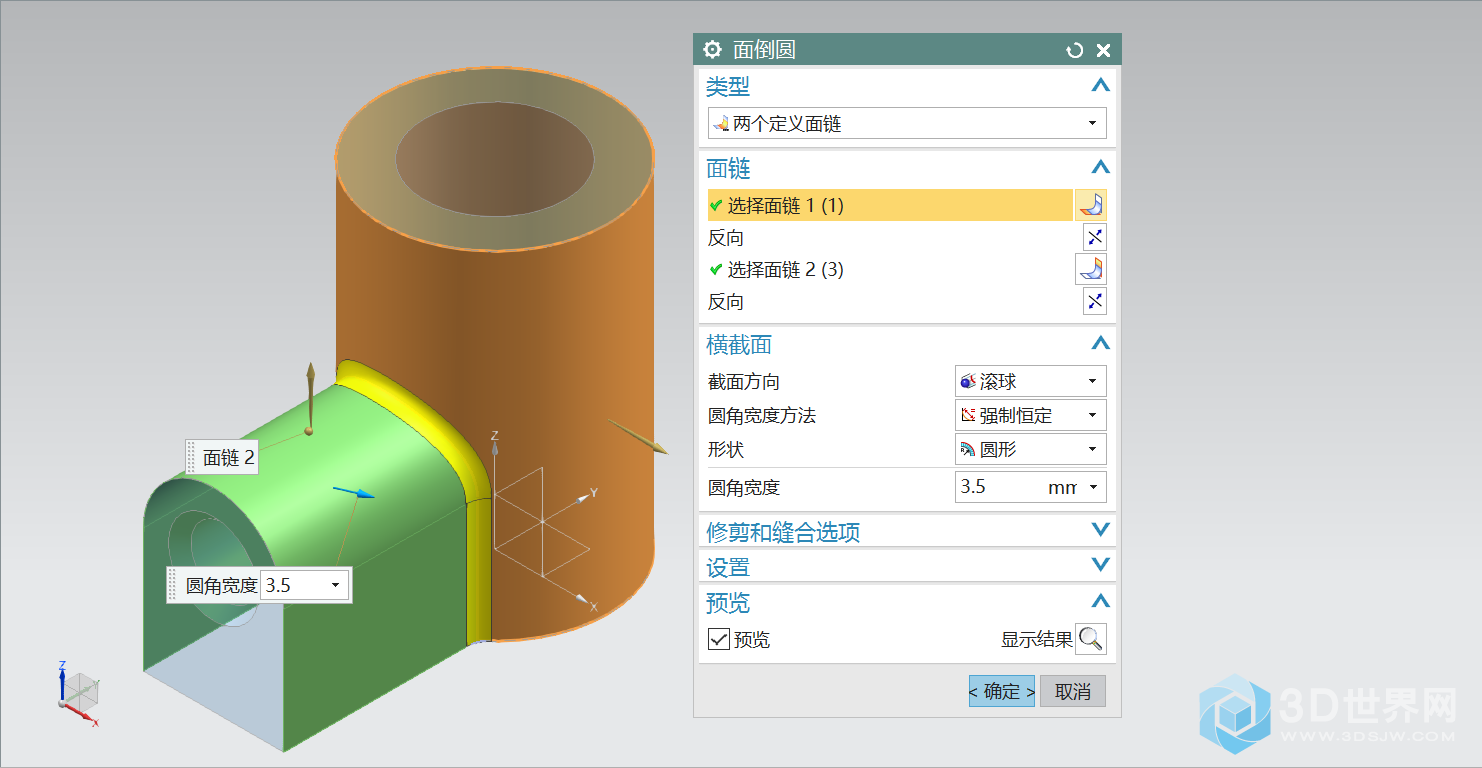
Task: Expand the 设置 section
Action: click(x=1100, y=566)
